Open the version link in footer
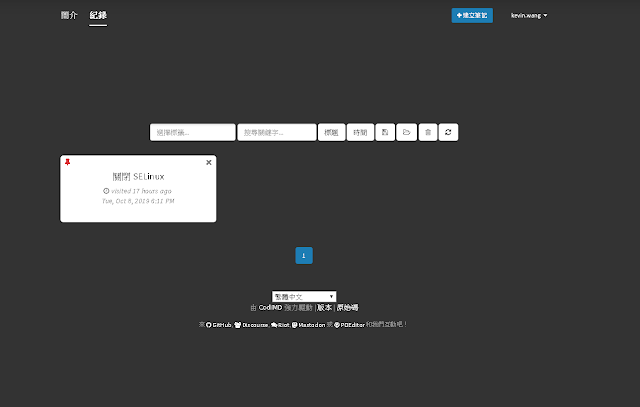 pos(324,307)
